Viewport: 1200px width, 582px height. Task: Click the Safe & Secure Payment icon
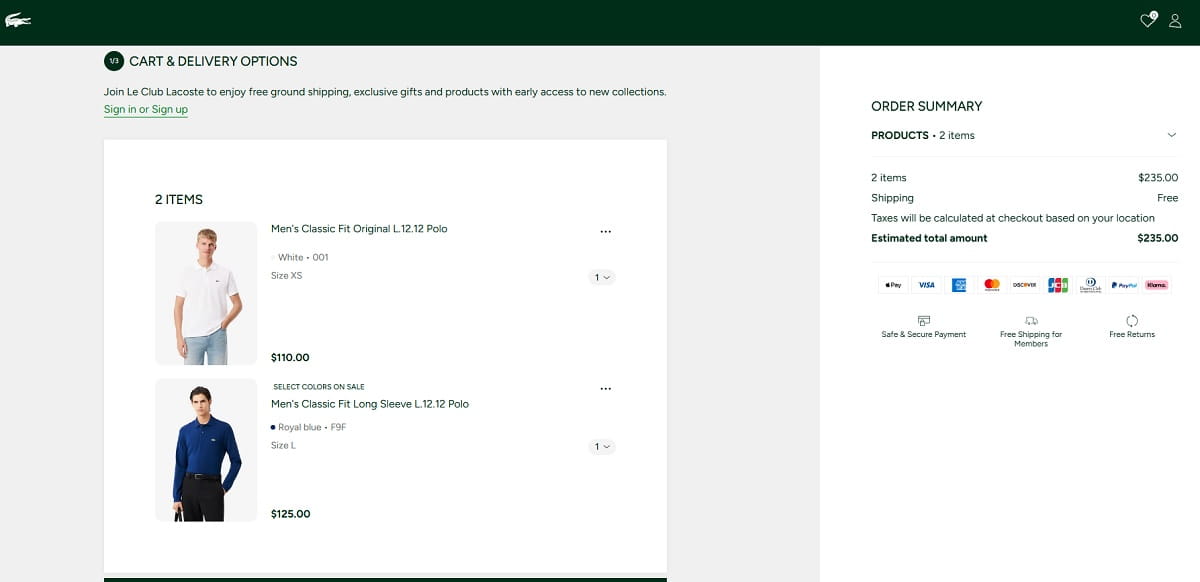923,321
